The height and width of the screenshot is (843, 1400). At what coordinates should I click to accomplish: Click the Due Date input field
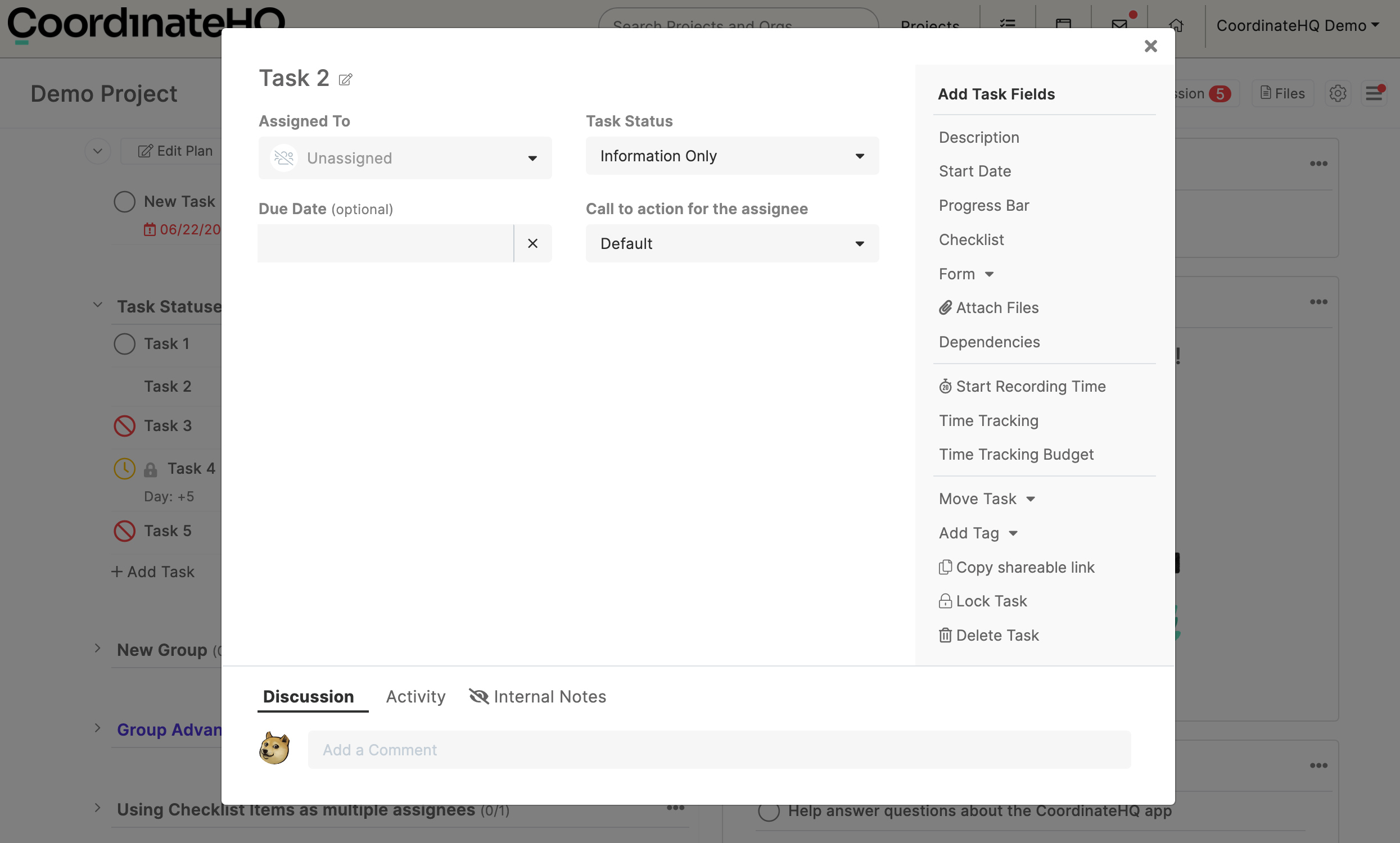[x=386, y=243]
